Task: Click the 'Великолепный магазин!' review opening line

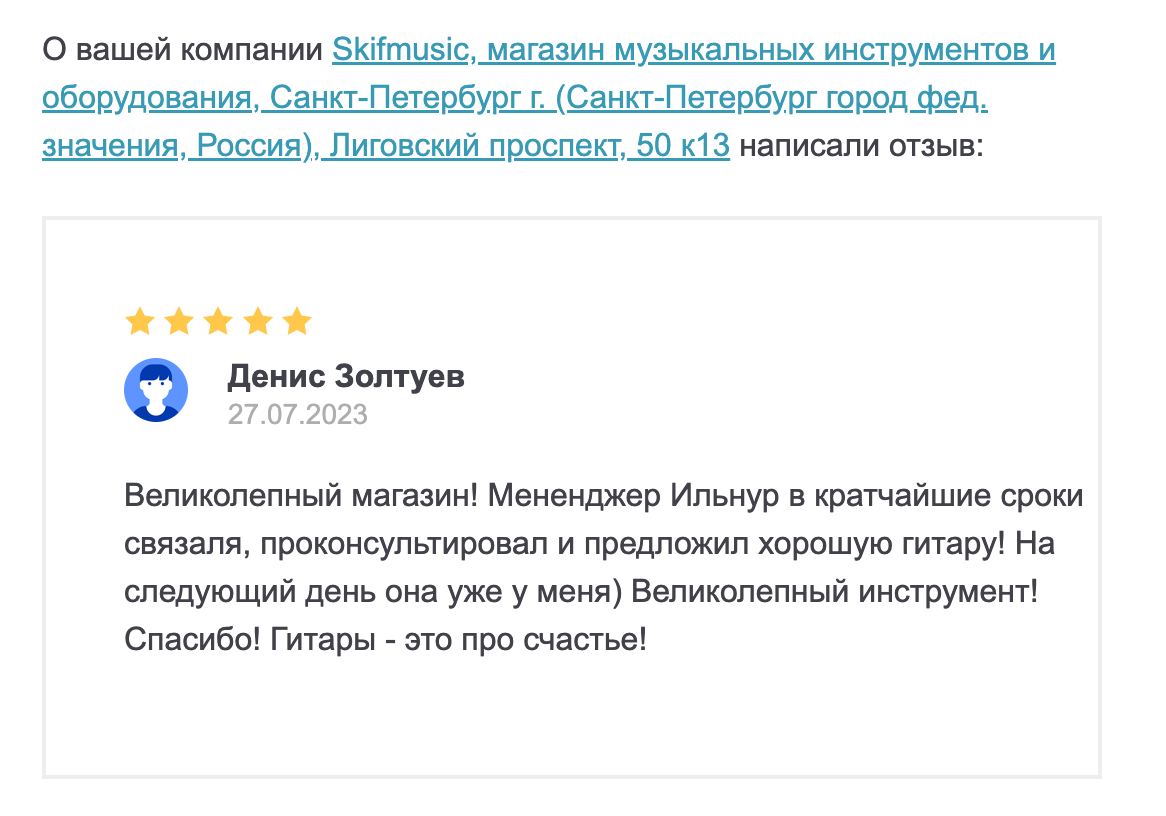Action: pyautogui.click(x=301, y=495)
